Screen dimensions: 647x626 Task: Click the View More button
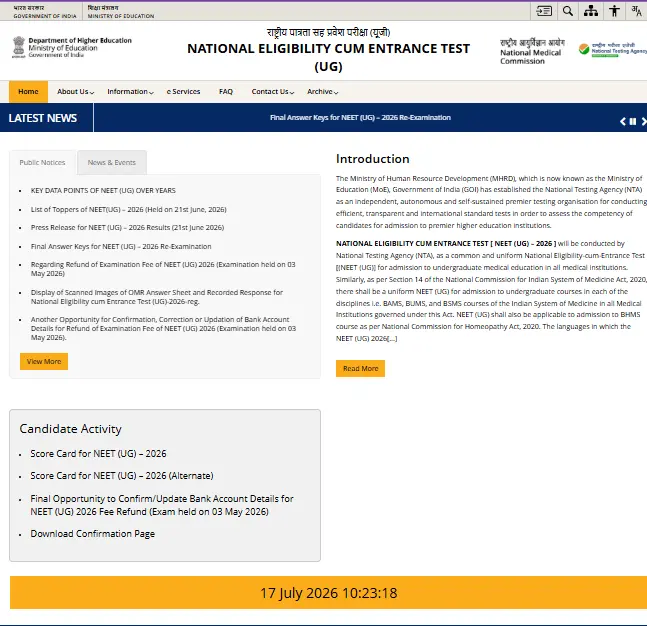(44, 361)
